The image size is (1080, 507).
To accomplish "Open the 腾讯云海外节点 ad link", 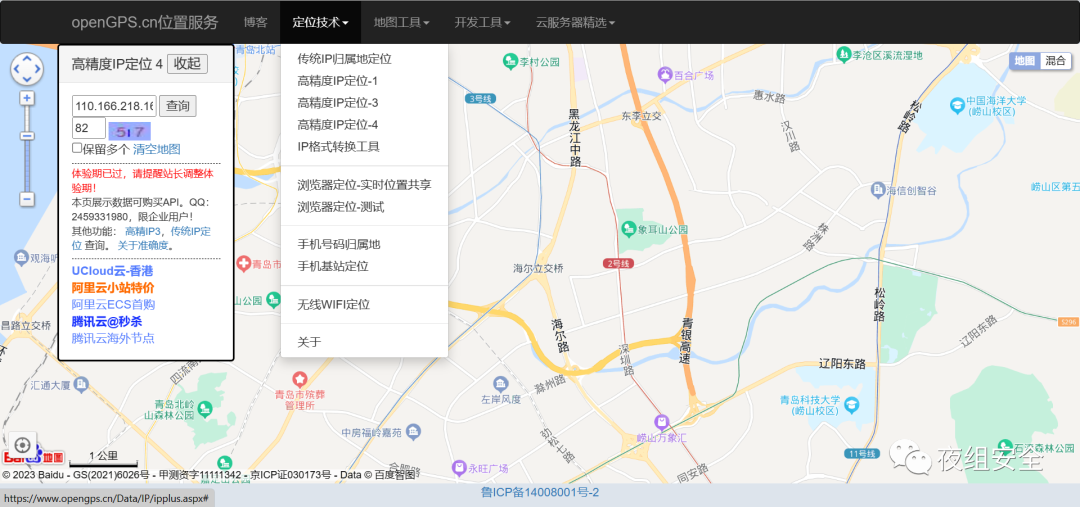I will tap(113, 338).
